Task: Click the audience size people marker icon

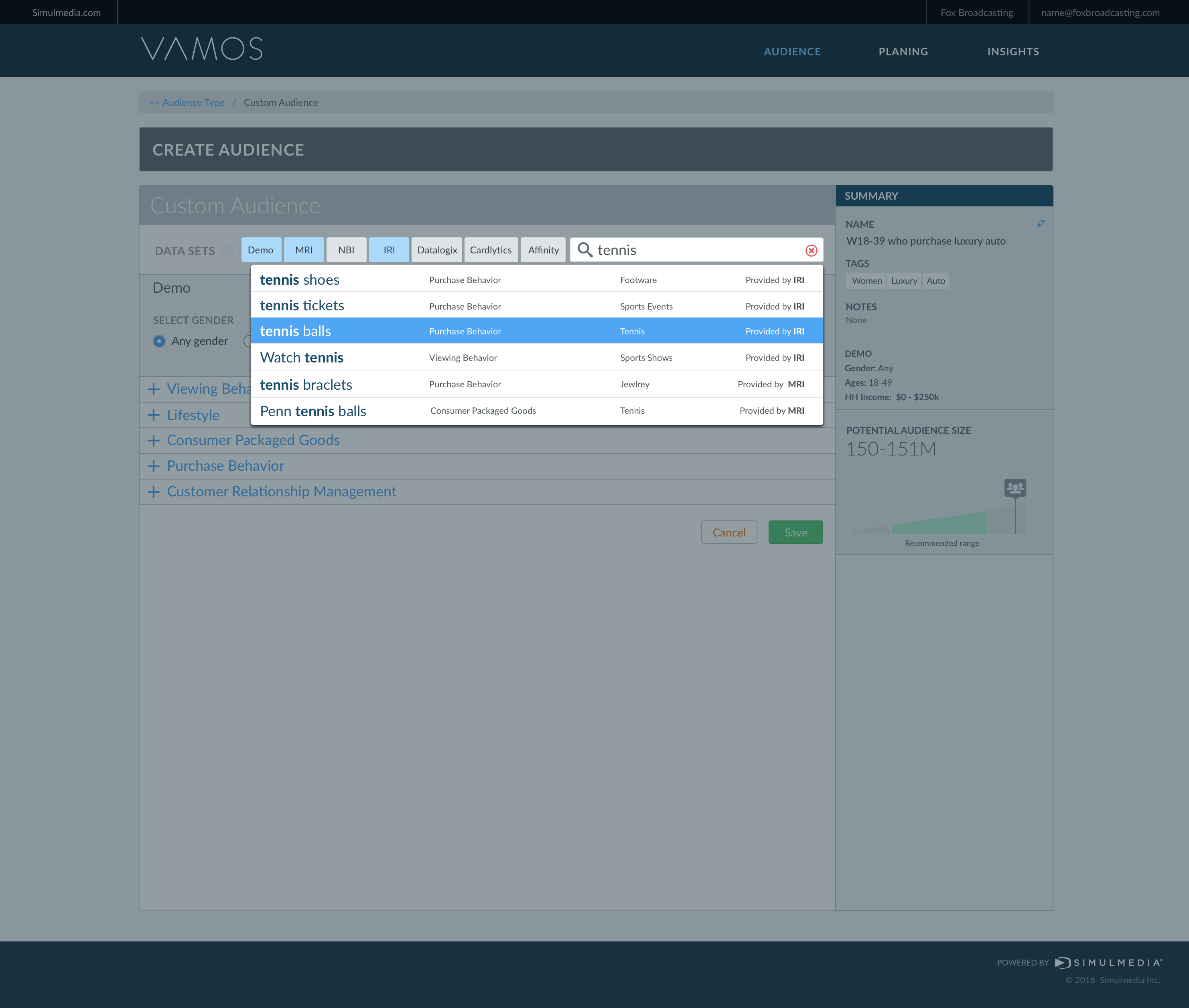Action: pyautogui.click(x=1015, y=488)
